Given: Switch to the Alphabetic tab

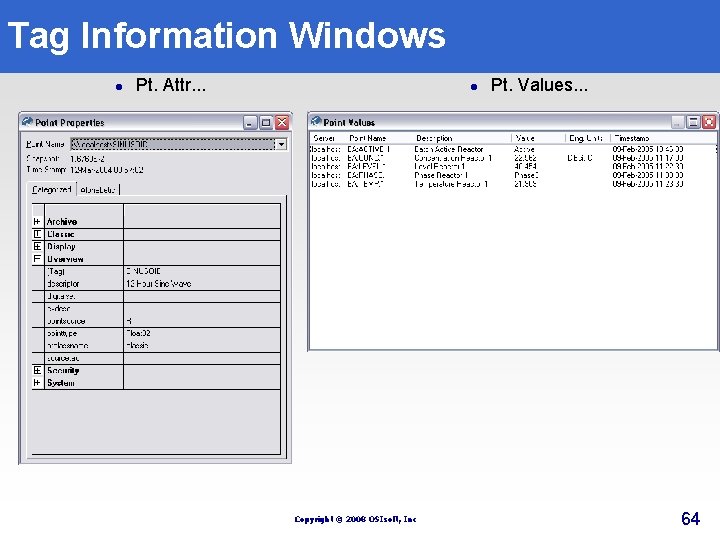Looking at the screenshot, I should 97,189.
